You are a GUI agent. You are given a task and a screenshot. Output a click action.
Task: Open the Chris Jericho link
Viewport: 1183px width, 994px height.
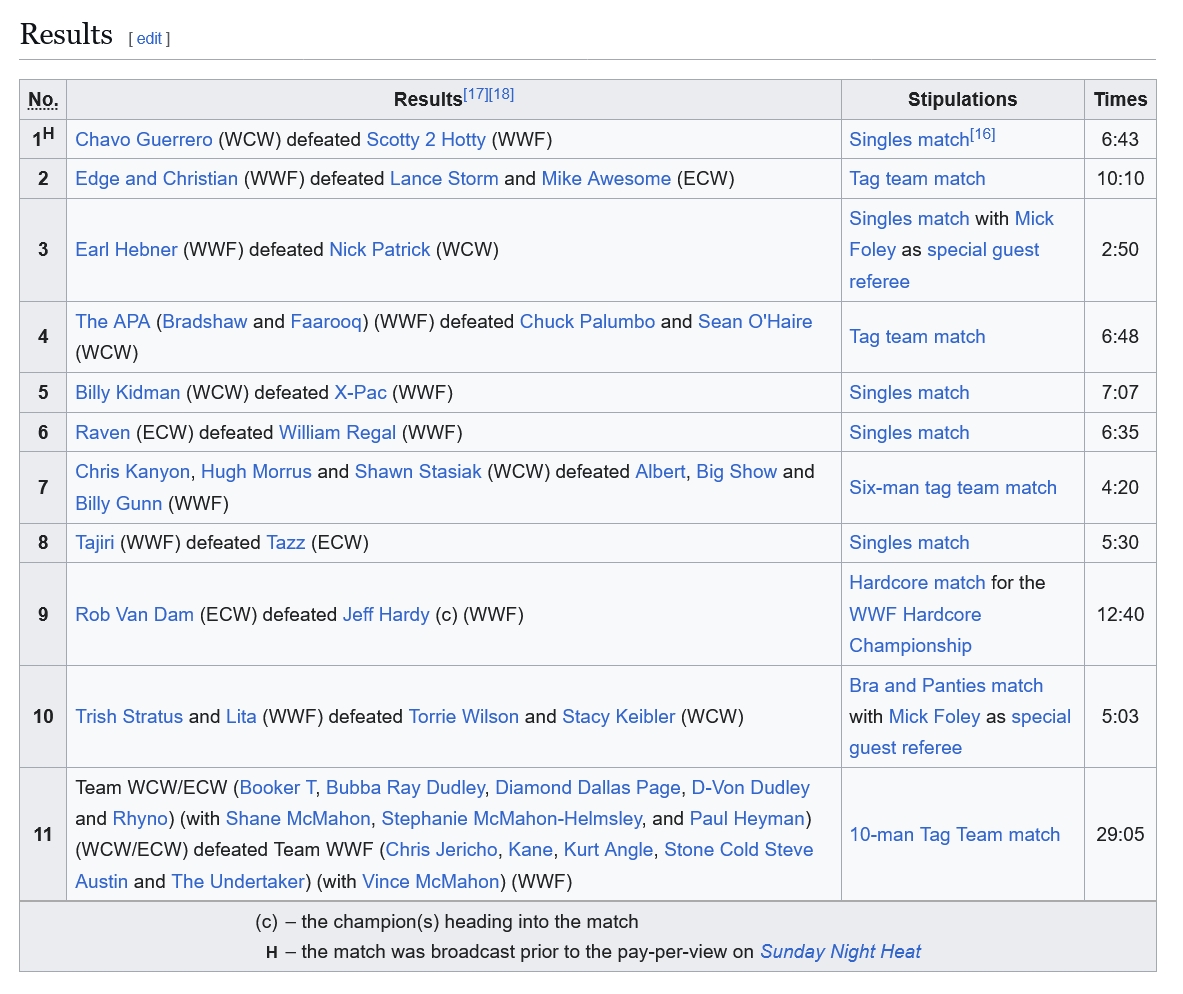(x=441, y=850)
